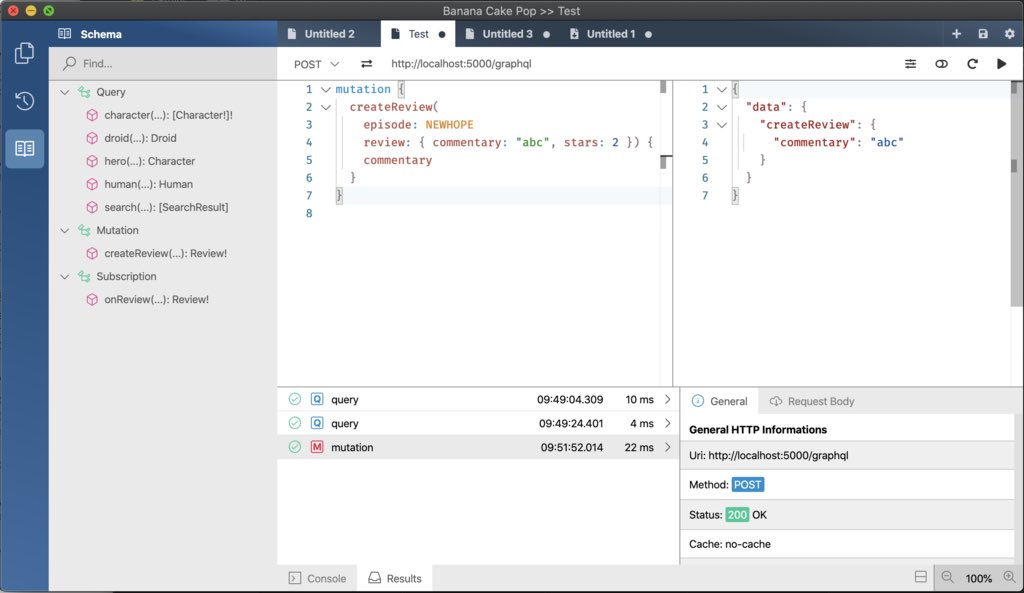Click the red M badge on mutation row
Screen dimensions: 1024x593
(x=317, y=447)
